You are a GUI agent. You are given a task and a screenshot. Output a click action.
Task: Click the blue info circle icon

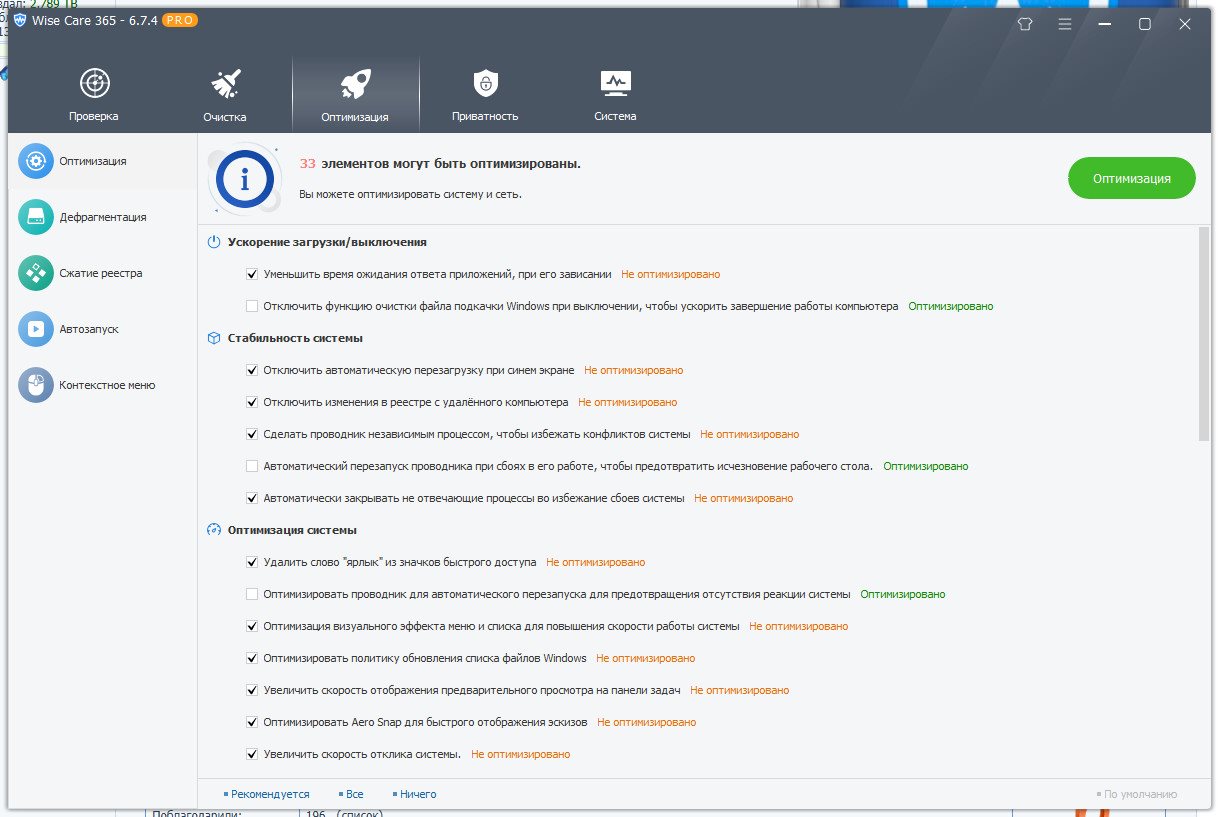244,180
